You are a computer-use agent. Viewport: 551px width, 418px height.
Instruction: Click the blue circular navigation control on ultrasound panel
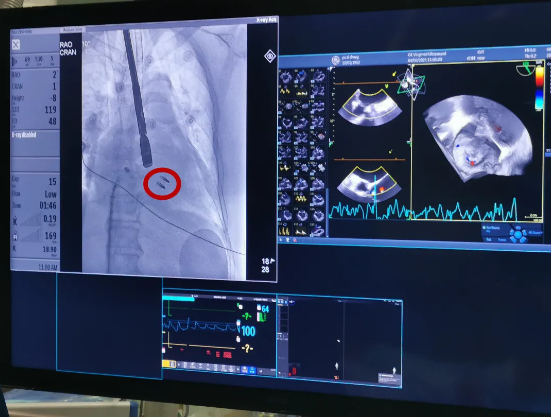518,234
